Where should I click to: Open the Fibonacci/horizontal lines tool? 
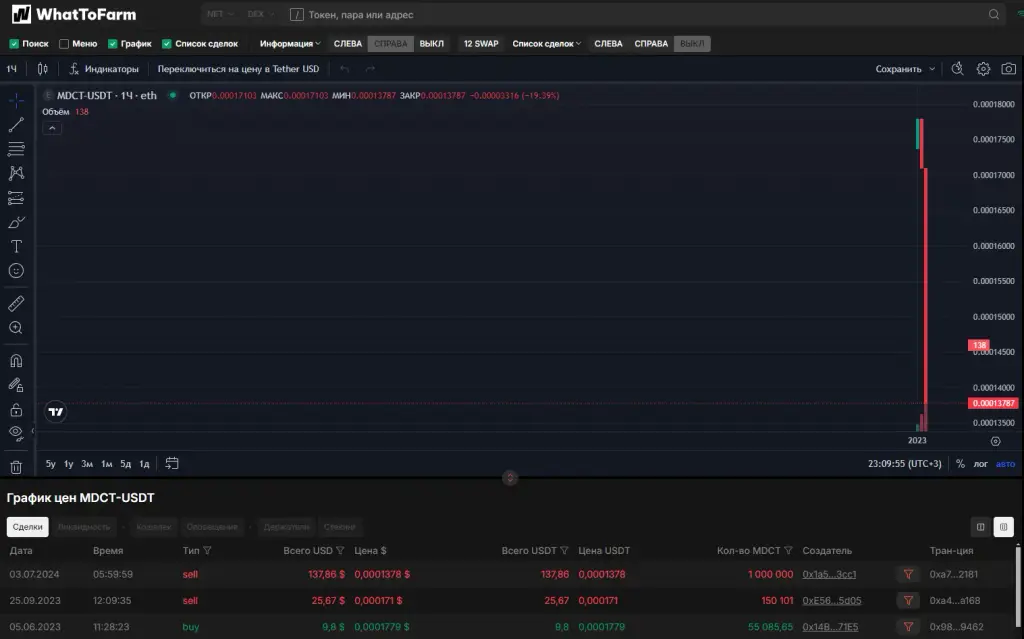tap(16, 149)
